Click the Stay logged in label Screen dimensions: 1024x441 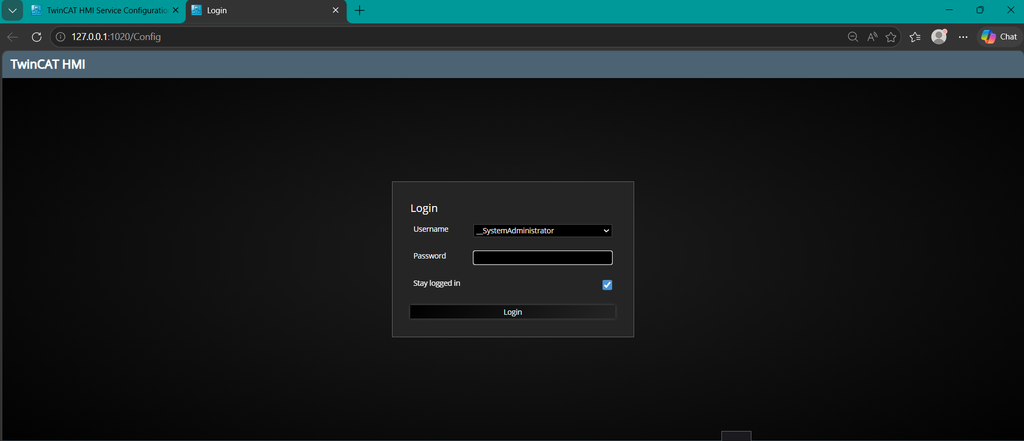[437, 284]
